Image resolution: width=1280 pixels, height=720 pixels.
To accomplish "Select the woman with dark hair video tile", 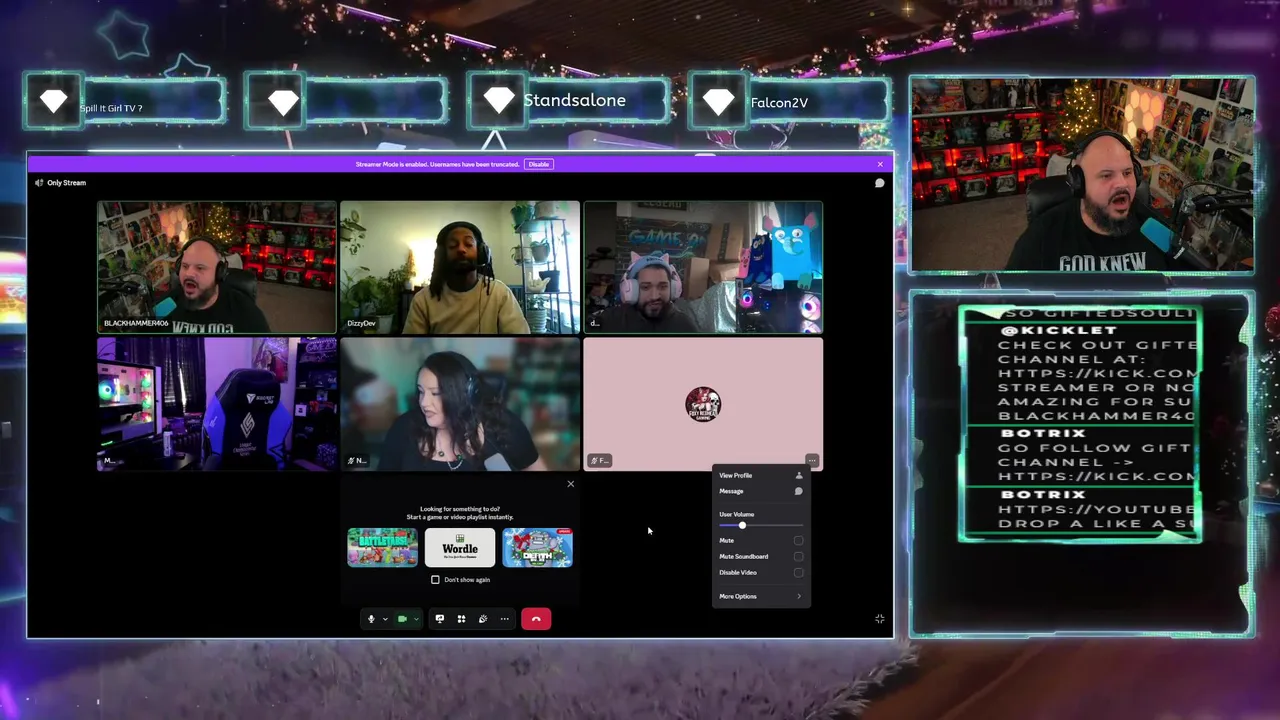I will 460,404.
